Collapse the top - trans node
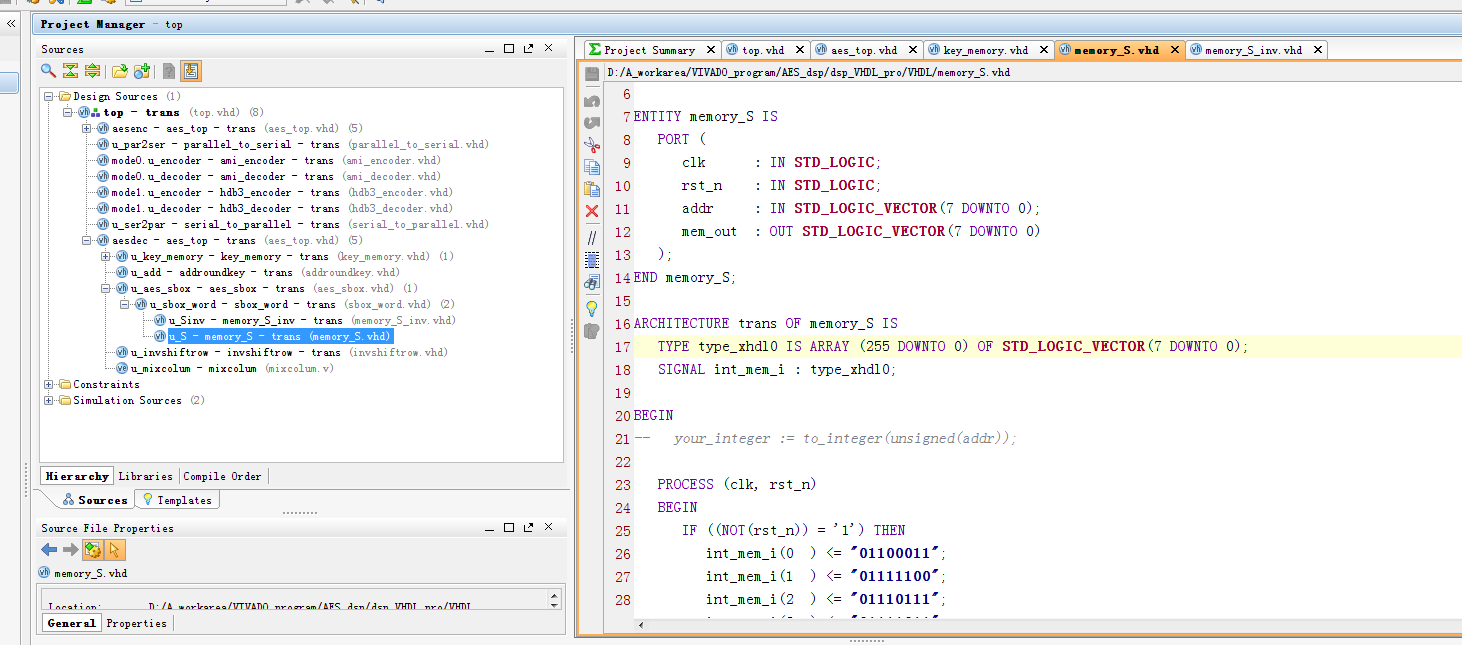This screenshot has height=645, width=1462. 69,112
